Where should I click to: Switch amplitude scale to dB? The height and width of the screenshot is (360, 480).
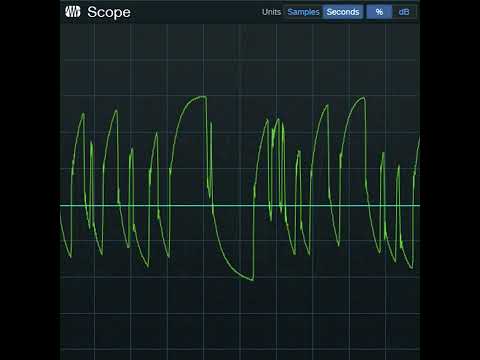pyautogui.click(x=404, y=12)
